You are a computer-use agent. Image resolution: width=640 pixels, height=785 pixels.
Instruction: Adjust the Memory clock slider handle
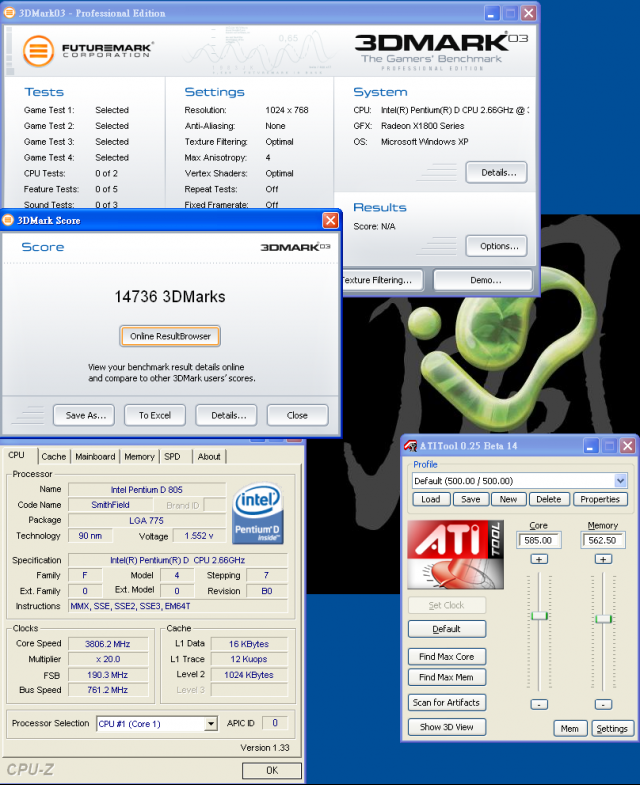[x=603, y=619]
